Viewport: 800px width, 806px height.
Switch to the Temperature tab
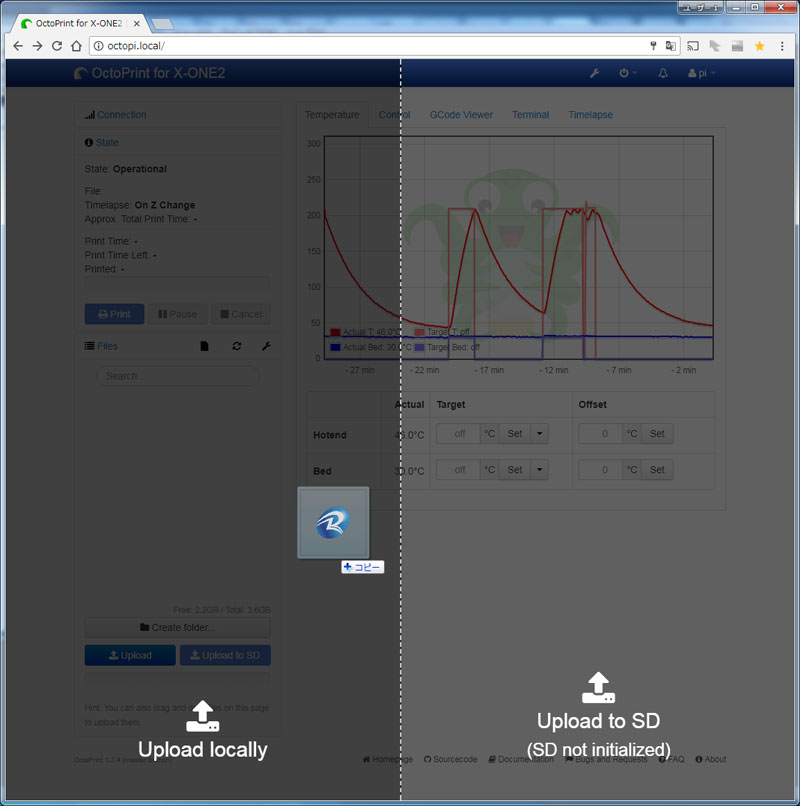click(332, 115)
